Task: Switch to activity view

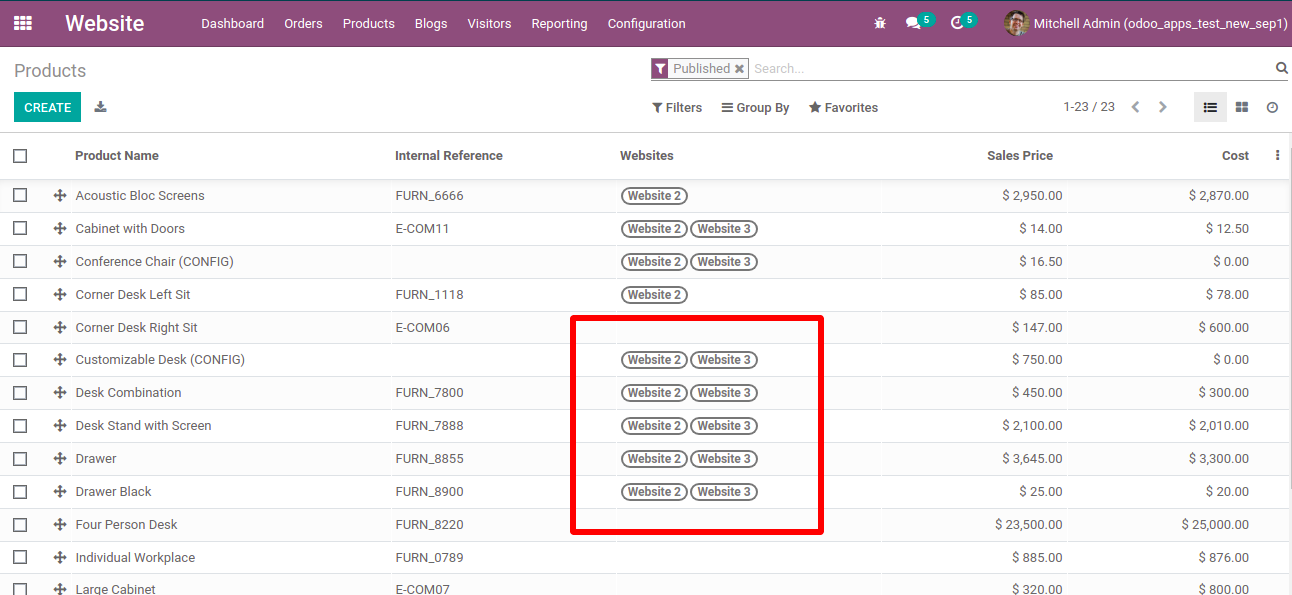Action: click(x=1272, y=107)
